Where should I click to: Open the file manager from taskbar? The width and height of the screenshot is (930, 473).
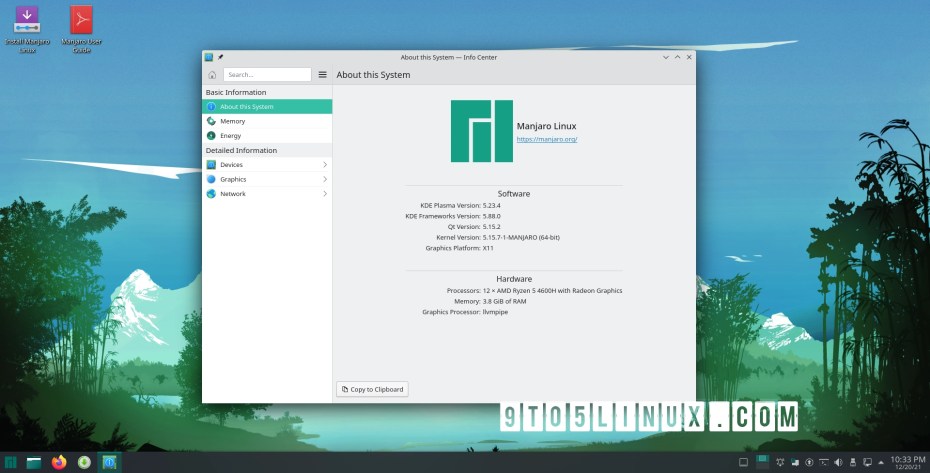pos(34,462)
